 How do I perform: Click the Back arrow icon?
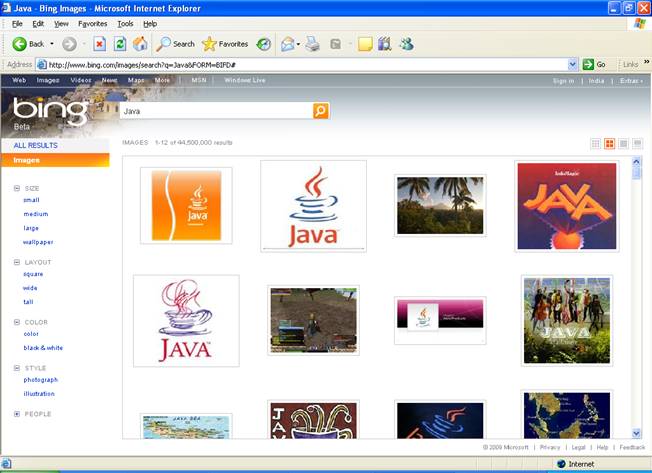point(19,44)
